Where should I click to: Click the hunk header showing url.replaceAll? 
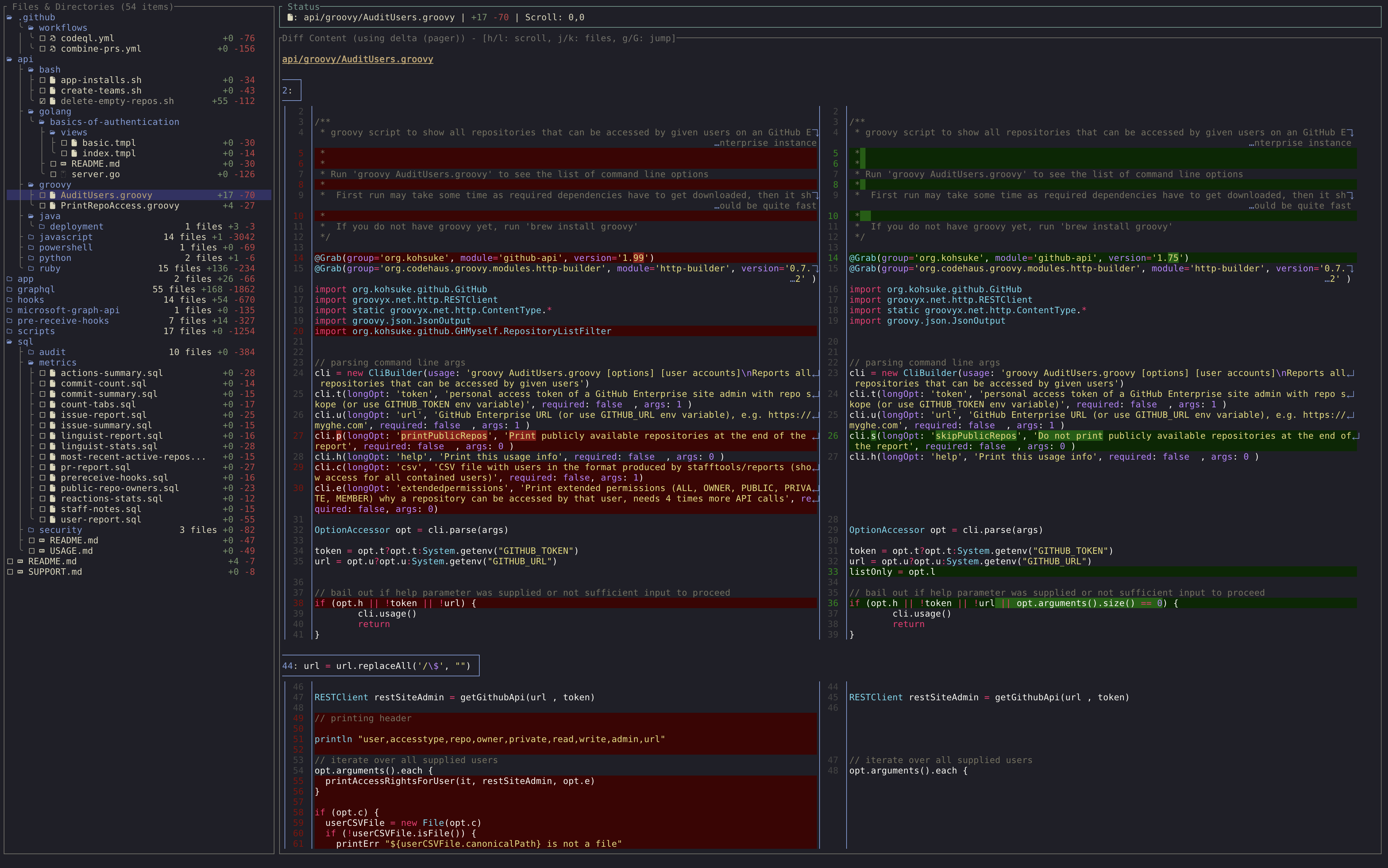point(379,666)
